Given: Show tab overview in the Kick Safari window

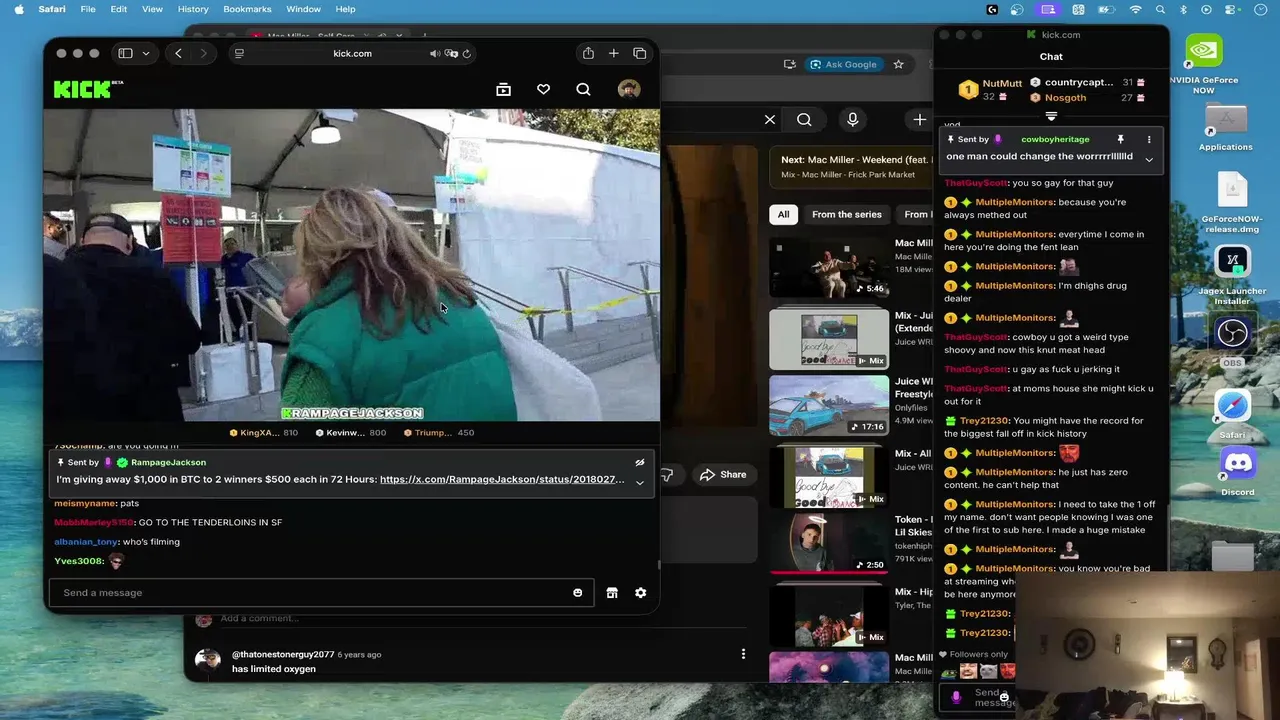Looking at the screenshot, I should 640,53.
